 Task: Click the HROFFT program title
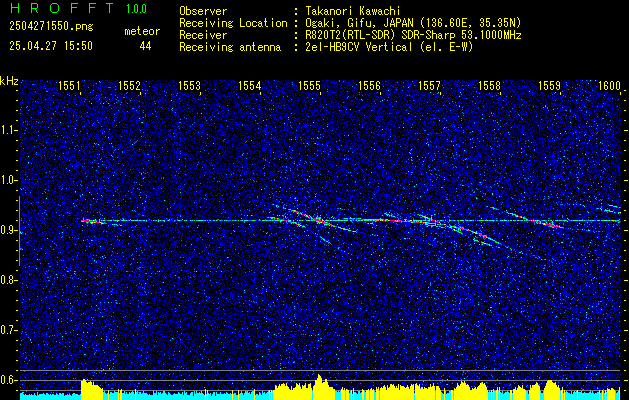tap(62, 8)
